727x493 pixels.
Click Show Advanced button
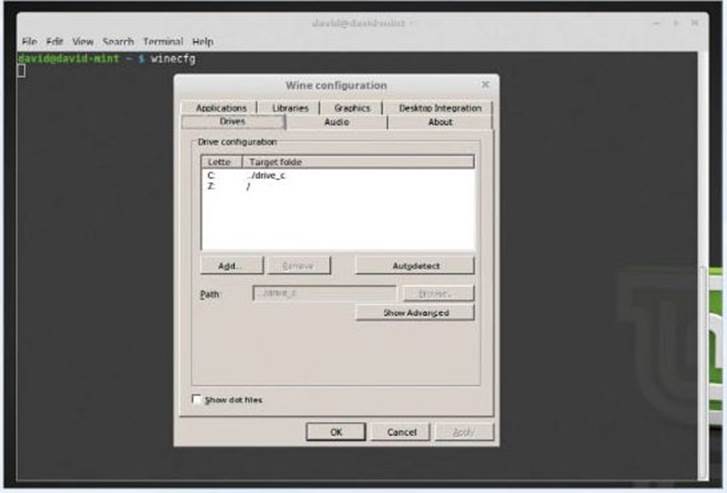tap(415, 313)
